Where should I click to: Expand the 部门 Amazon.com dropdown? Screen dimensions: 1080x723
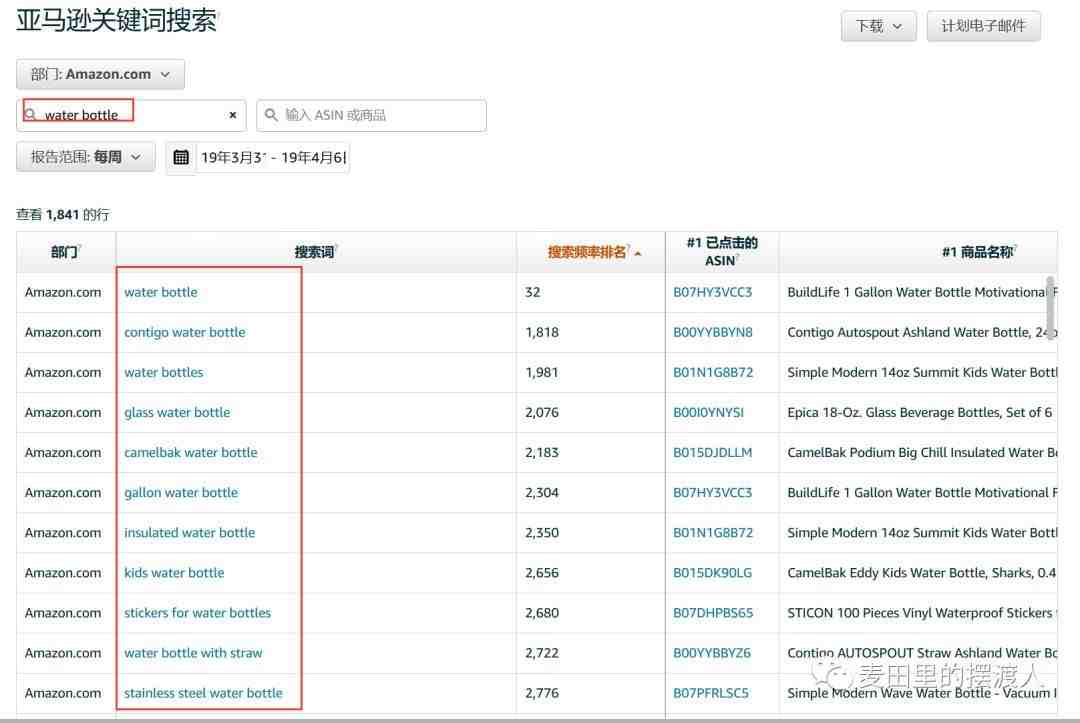(x=101, y=74)
